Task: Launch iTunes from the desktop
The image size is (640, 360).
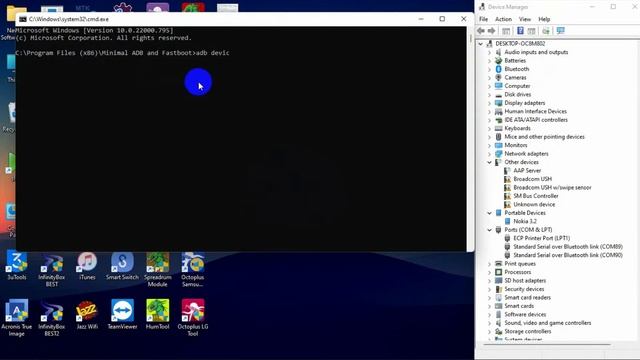Action: click(87, 266)
